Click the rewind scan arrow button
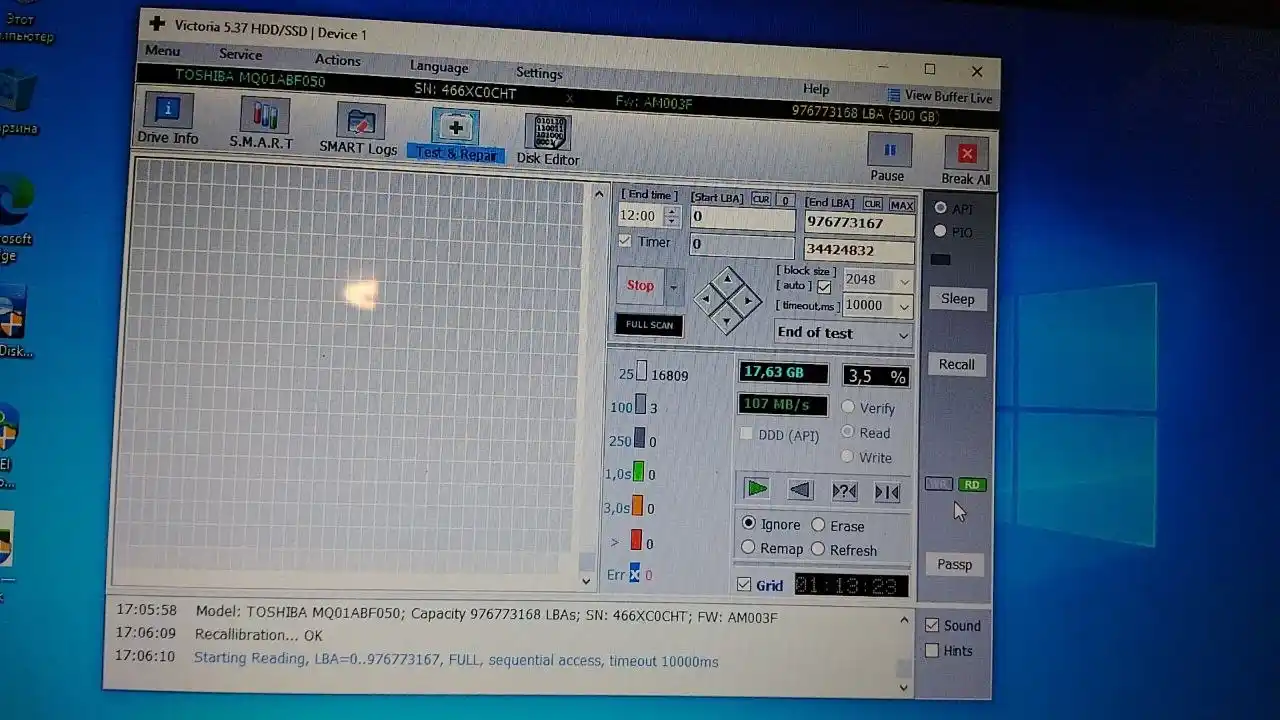1280x720 pixels. (x=800, y=489)
